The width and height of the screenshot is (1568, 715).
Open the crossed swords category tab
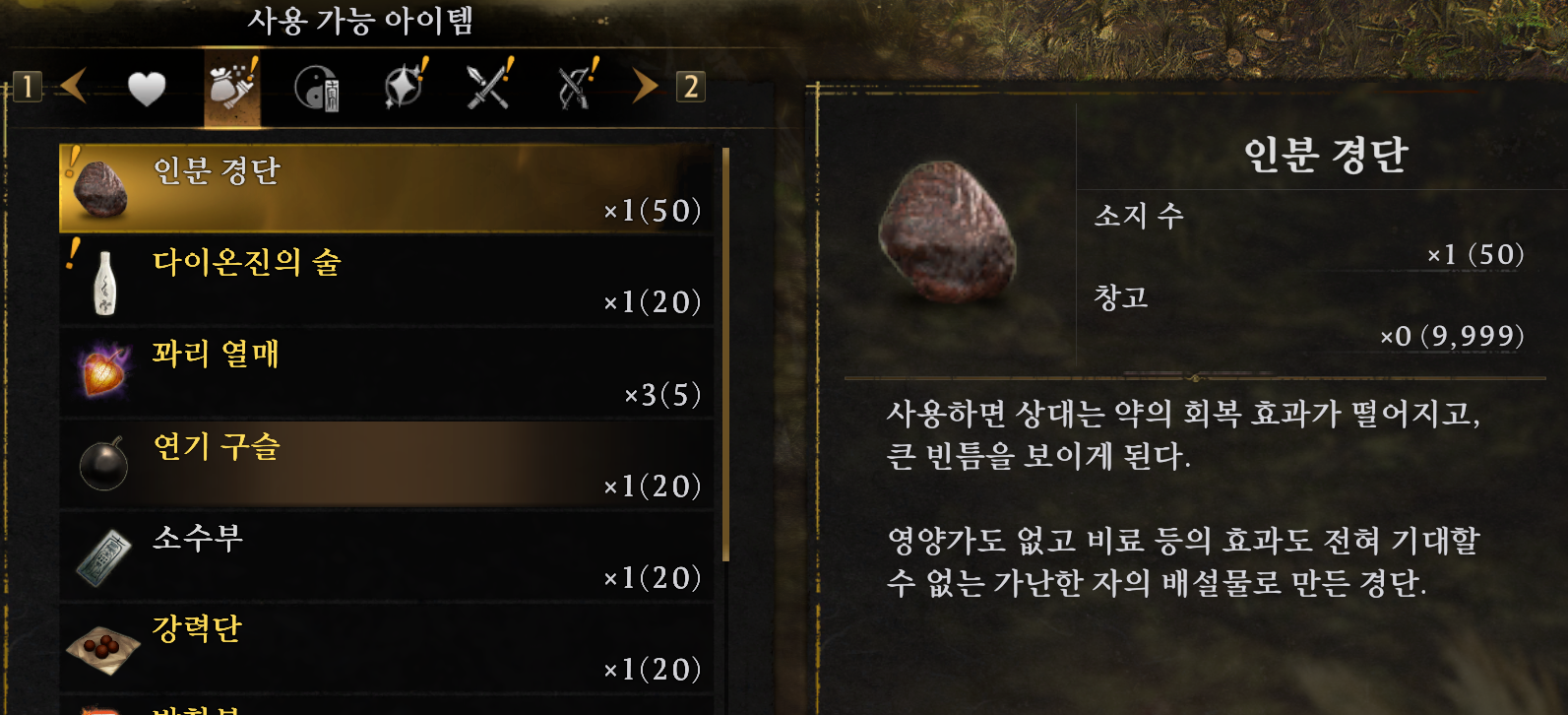[490, 85]
